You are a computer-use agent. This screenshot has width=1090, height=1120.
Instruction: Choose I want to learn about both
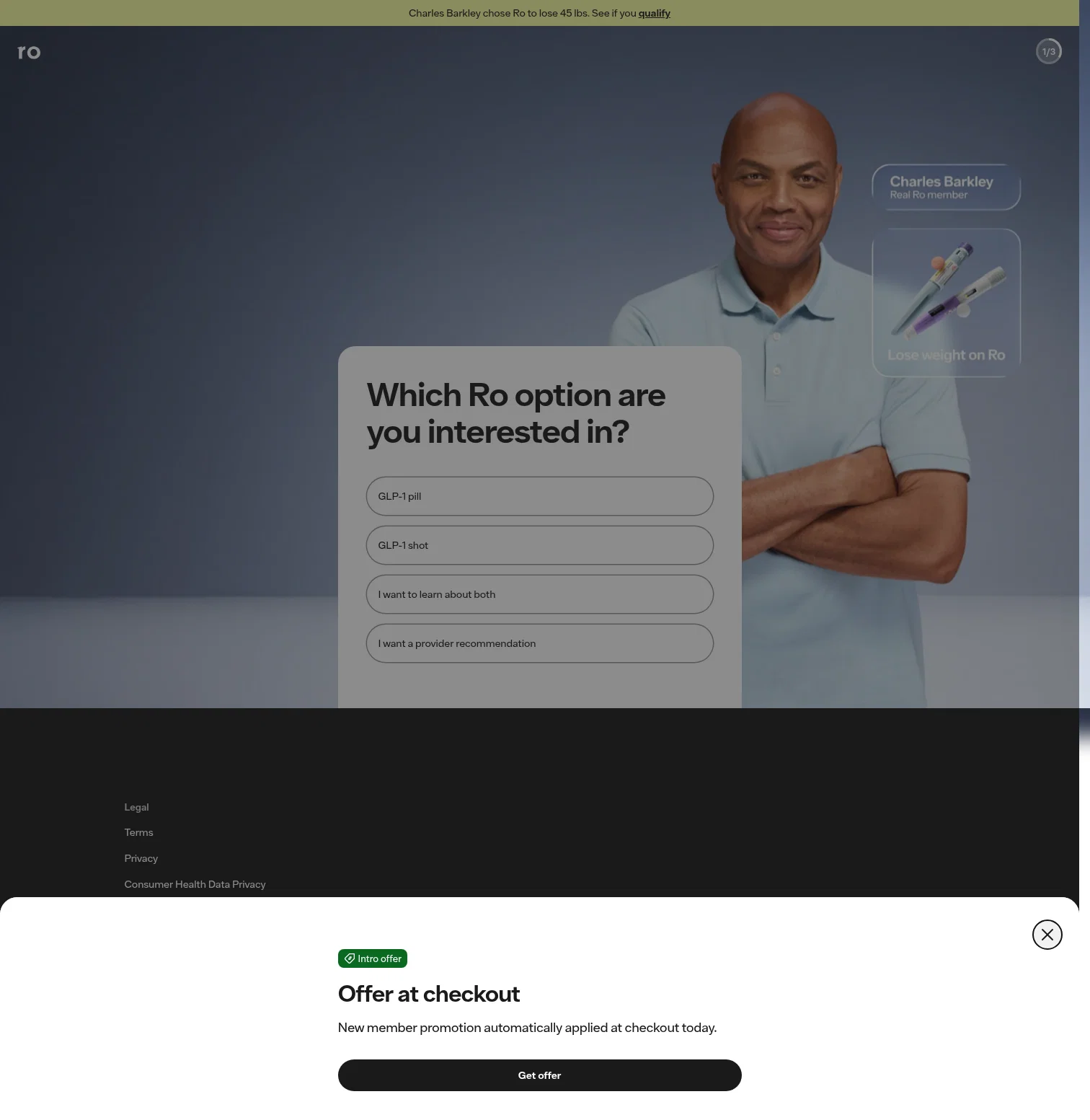[540, 594]
